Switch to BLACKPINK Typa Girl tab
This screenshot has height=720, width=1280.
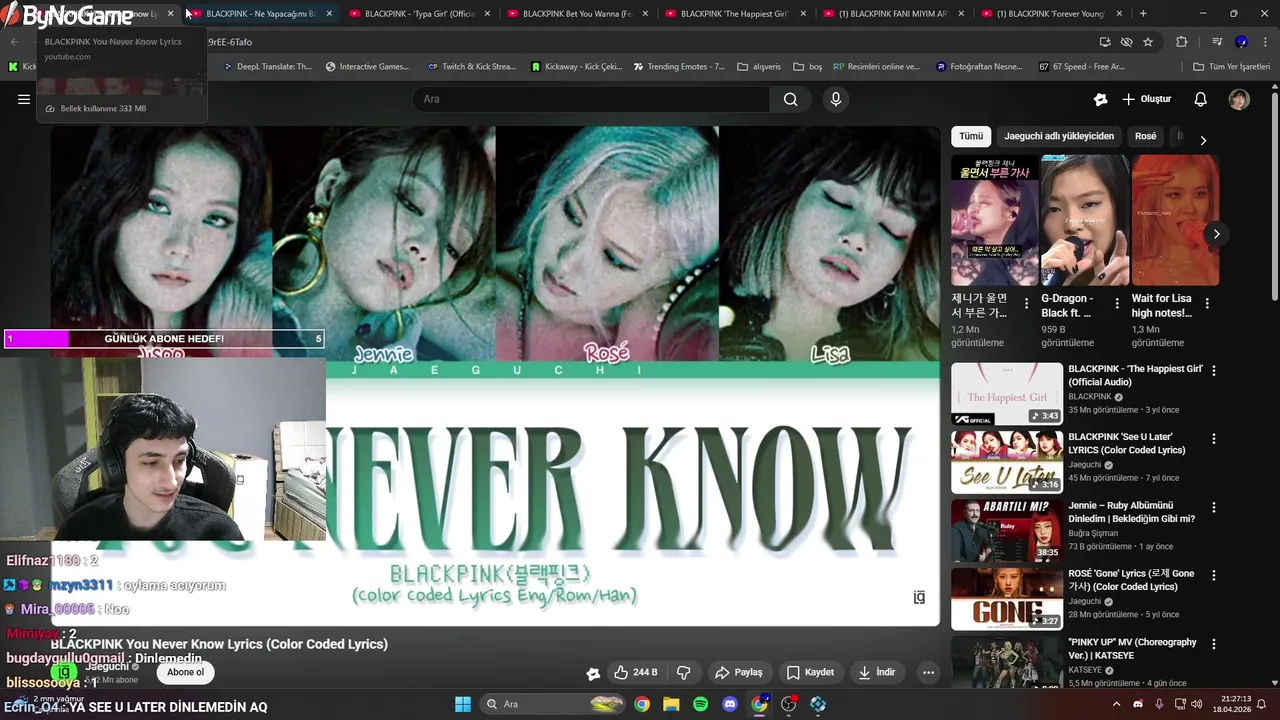click(418, 14)
